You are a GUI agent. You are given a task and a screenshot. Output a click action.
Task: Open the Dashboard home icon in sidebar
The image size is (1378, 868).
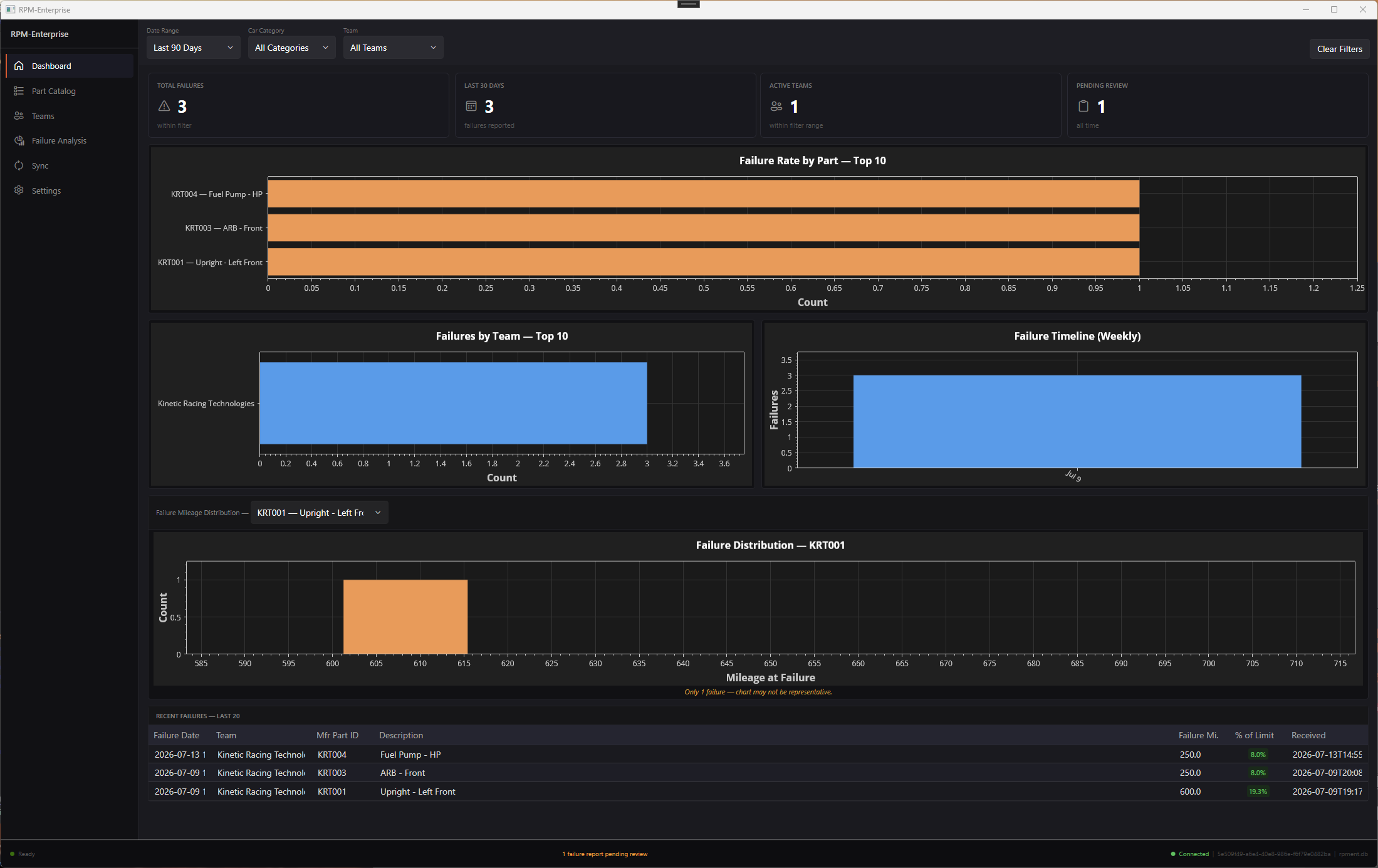point(19,66)
